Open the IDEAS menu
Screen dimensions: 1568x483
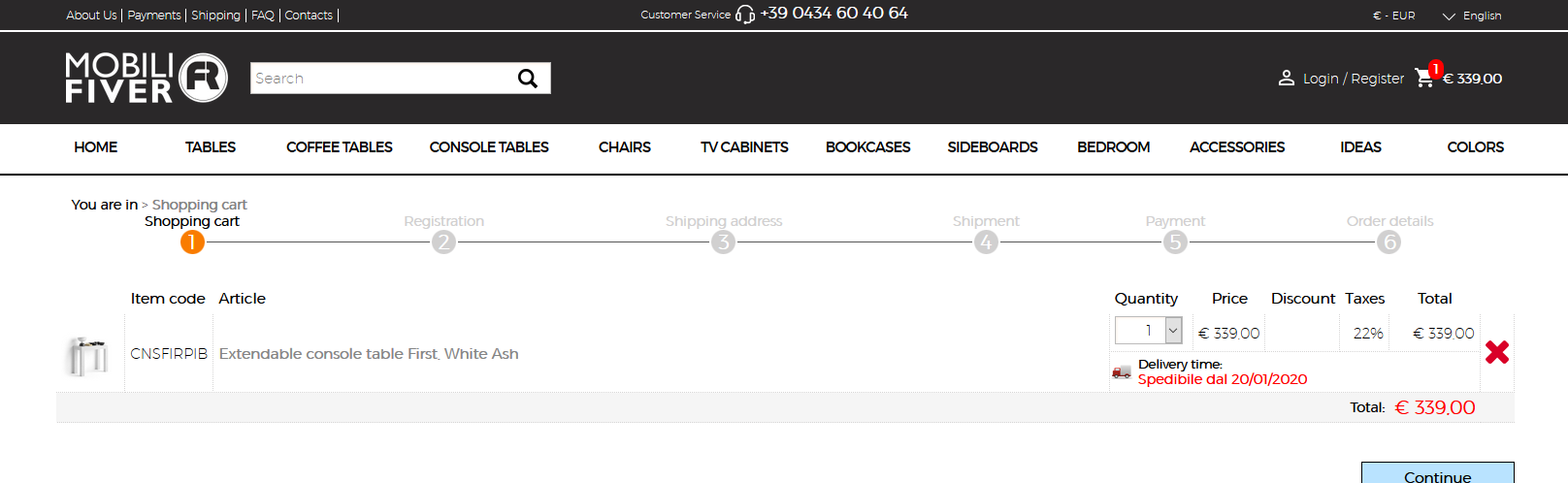tap(1360, 147)
